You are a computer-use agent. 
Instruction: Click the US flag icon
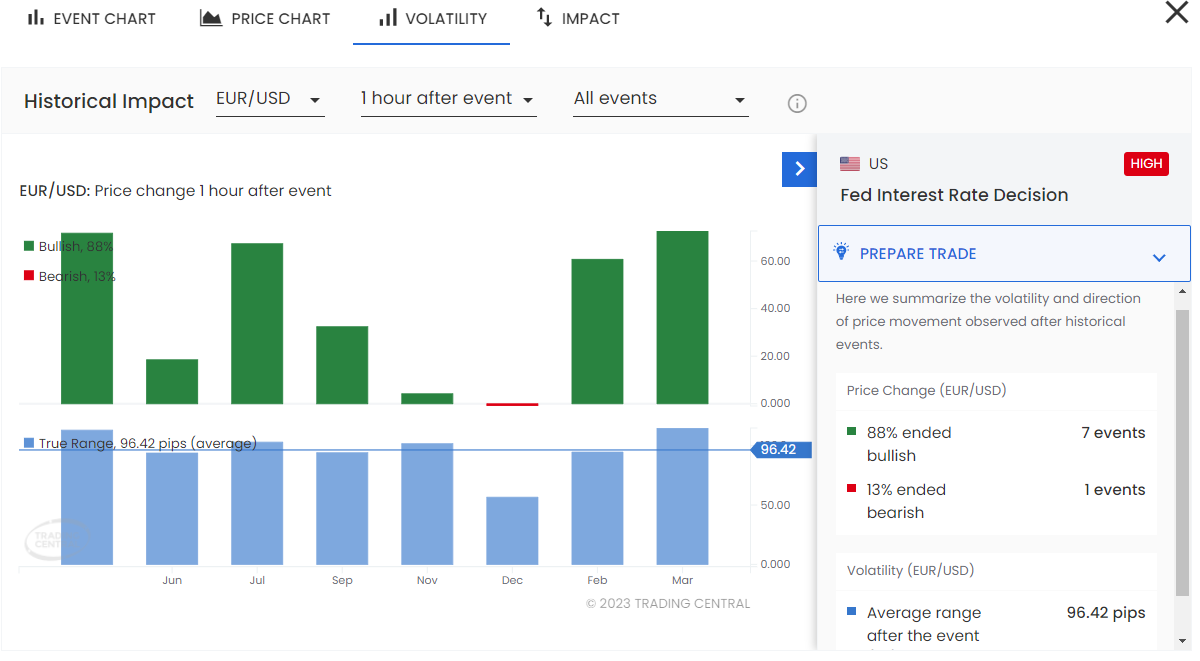850,164
